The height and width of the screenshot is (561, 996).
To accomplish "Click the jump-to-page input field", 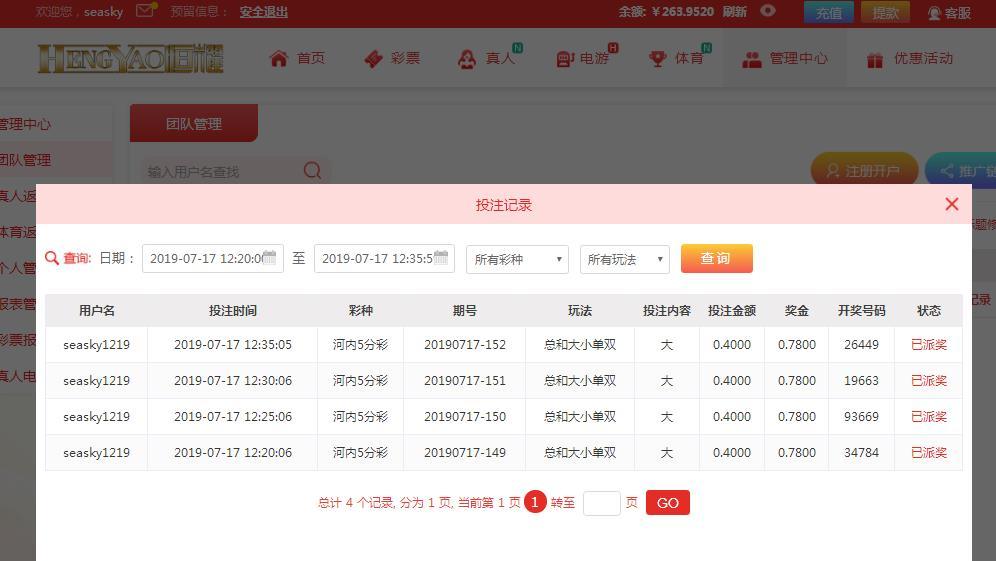I will click(x=602, y=503).
